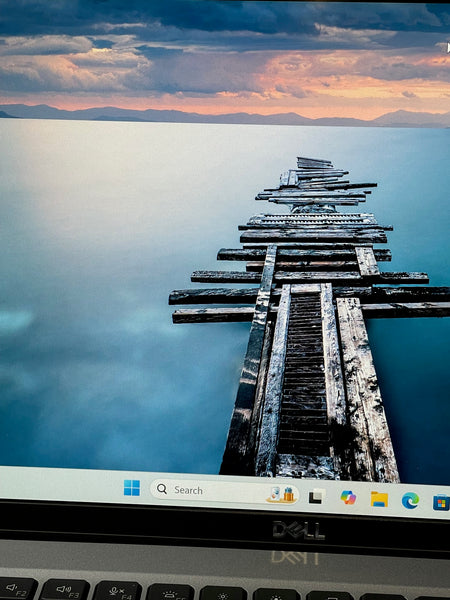The width and height of the screenshot is (450, 600).
Task: Launch Microsoft Copilot from the taskbar
Action: (x=348, y=497)
